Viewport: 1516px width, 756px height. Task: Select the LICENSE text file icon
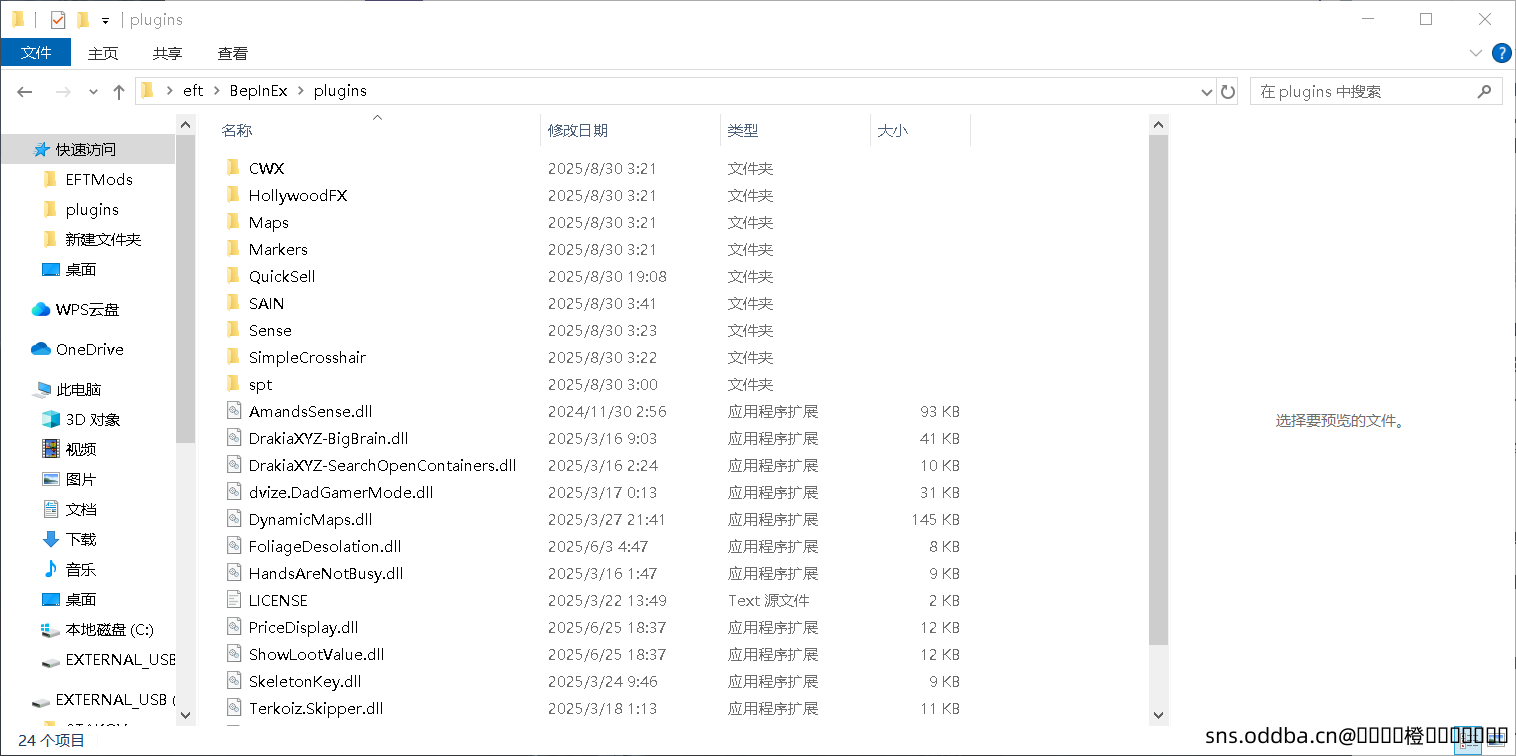coord(233,599)
